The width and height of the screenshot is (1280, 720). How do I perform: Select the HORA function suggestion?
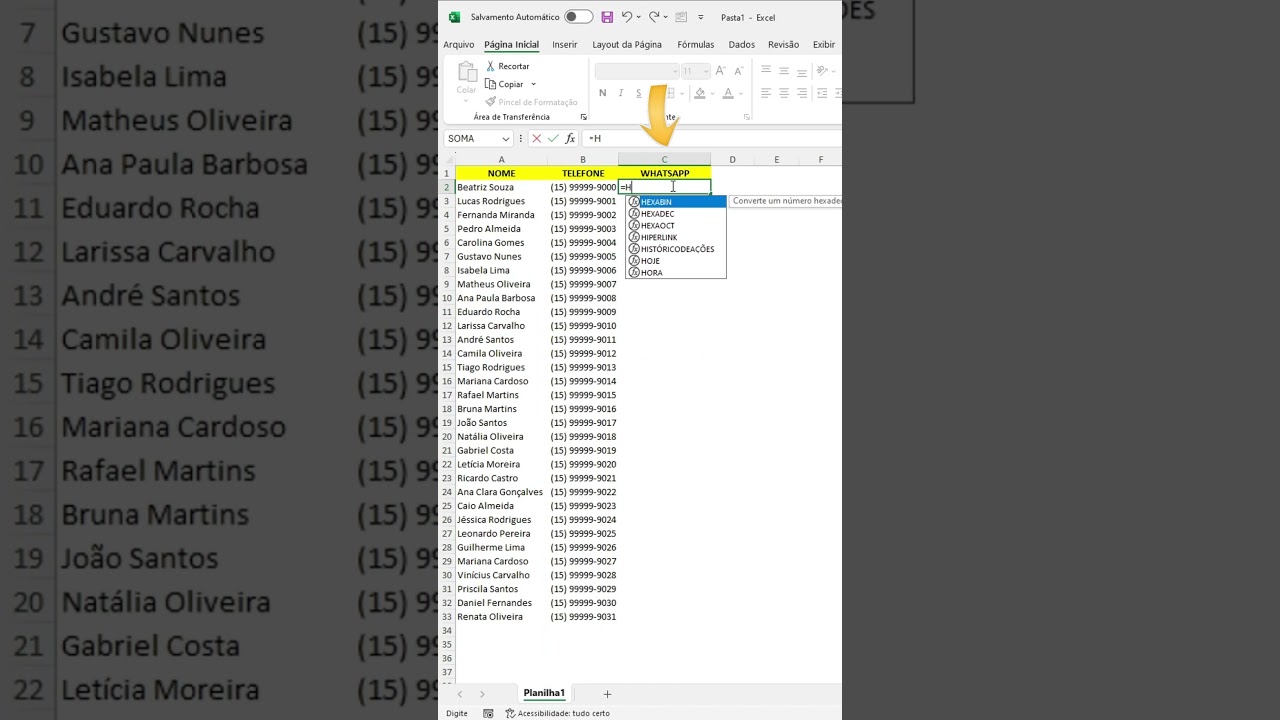click(x=676, y=273)
